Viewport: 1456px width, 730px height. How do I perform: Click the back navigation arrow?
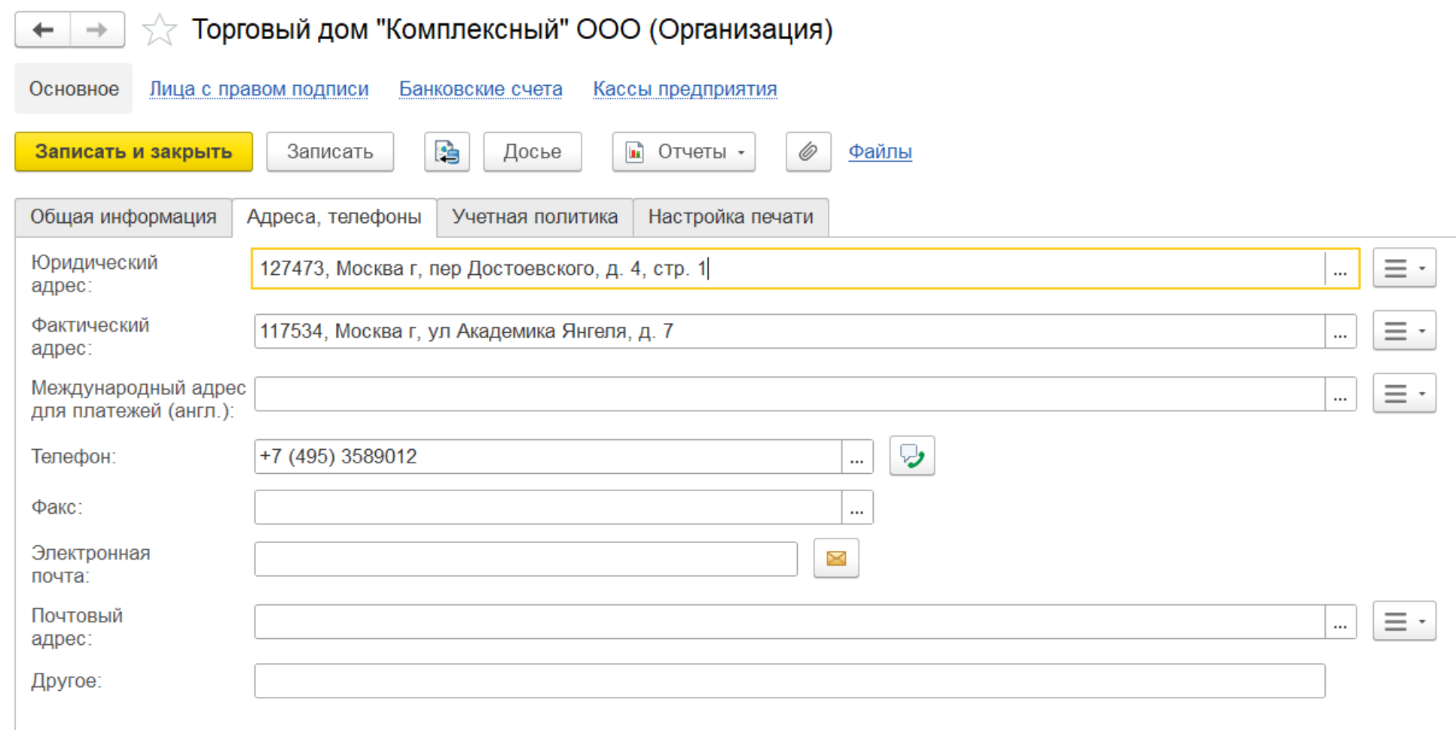tap(43, 30)
